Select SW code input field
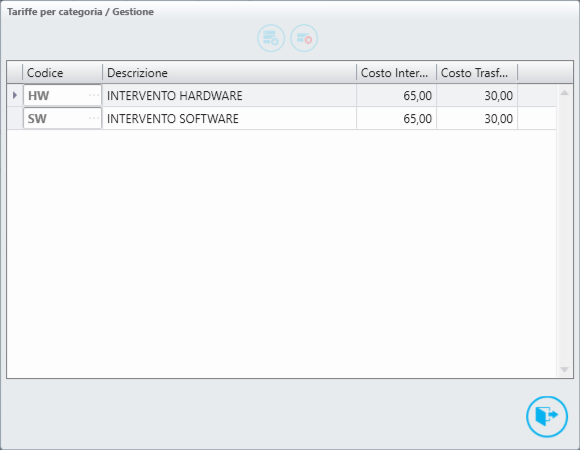 [x=63, y=118]
